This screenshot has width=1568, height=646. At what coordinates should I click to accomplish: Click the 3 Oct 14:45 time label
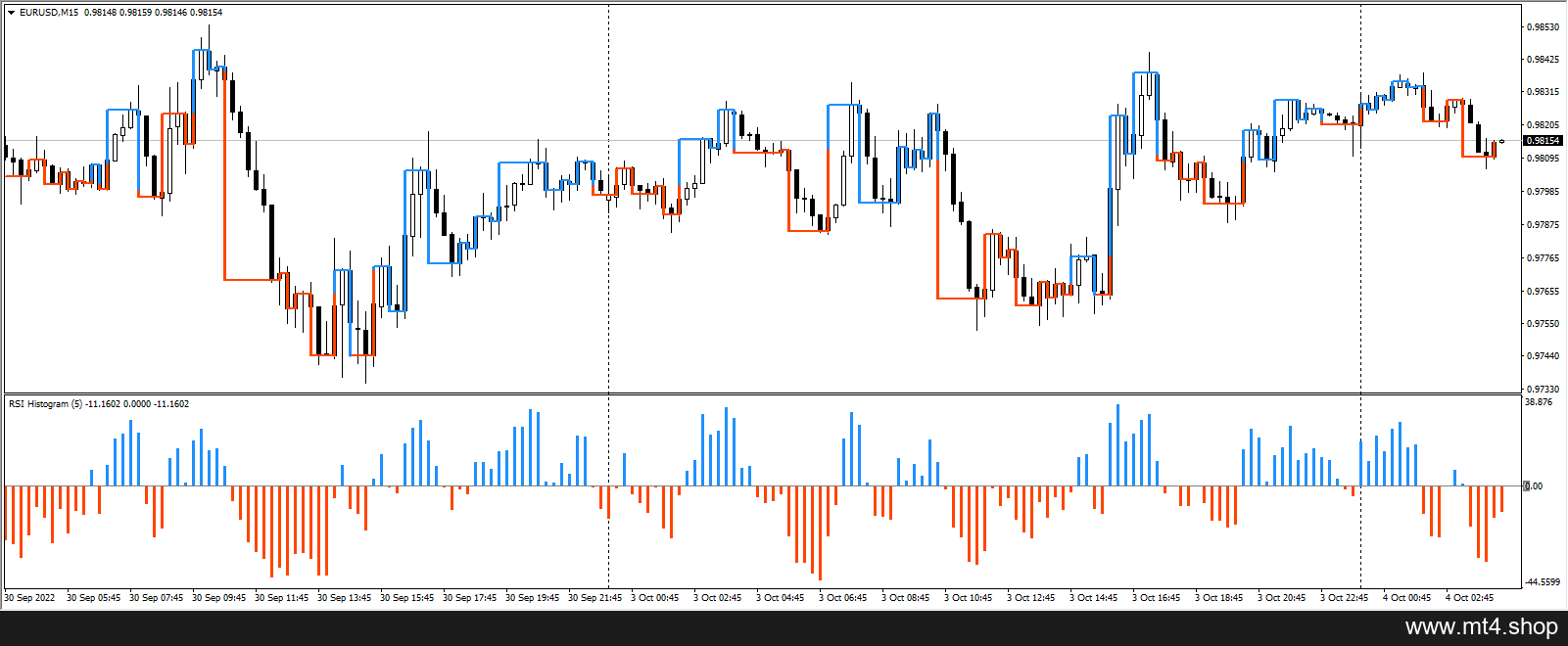click(x=1094, y=598)
